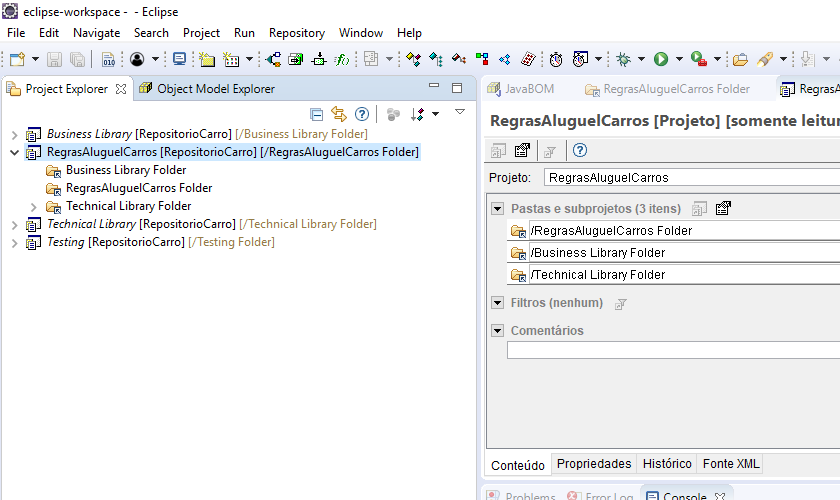Click the blue monitor console icon
Screen dimensions: 840x500
[179, 59]
